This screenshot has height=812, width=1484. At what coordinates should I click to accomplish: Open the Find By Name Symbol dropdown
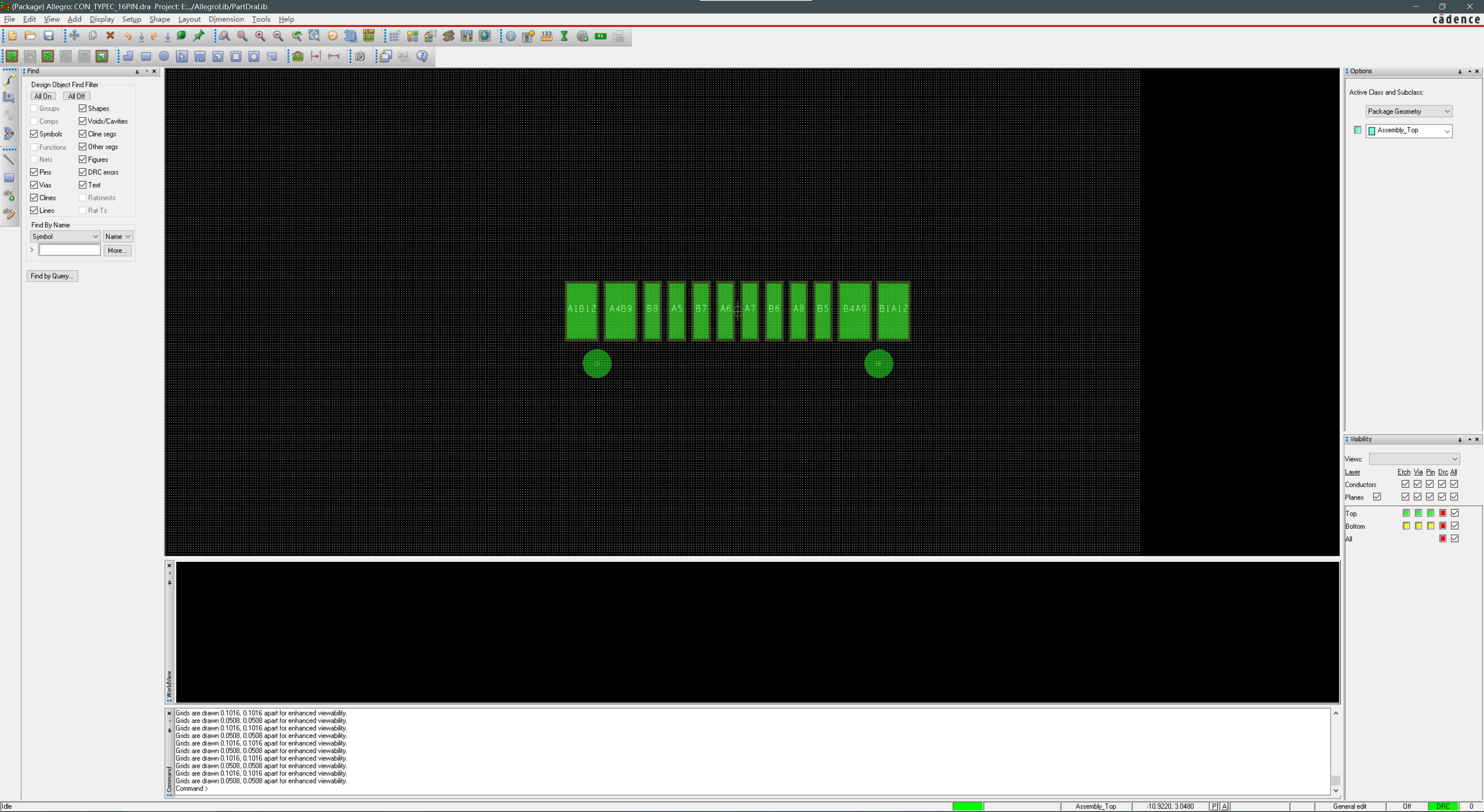65,237
